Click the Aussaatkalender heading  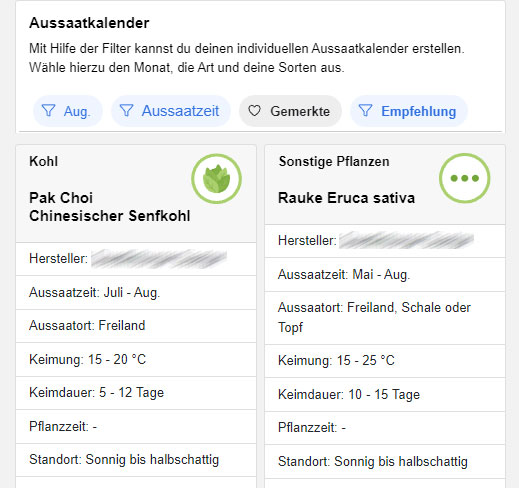[x=89, y=23]
